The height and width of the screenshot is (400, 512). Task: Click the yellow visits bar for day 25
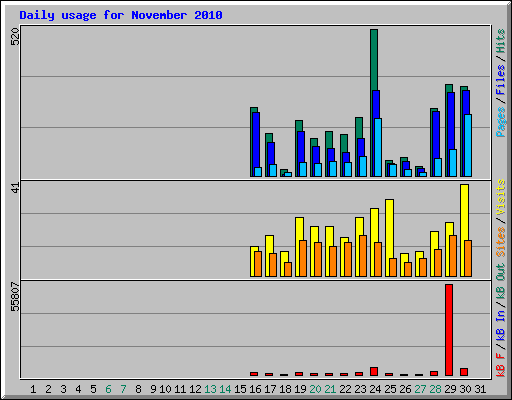click(389, 229)
